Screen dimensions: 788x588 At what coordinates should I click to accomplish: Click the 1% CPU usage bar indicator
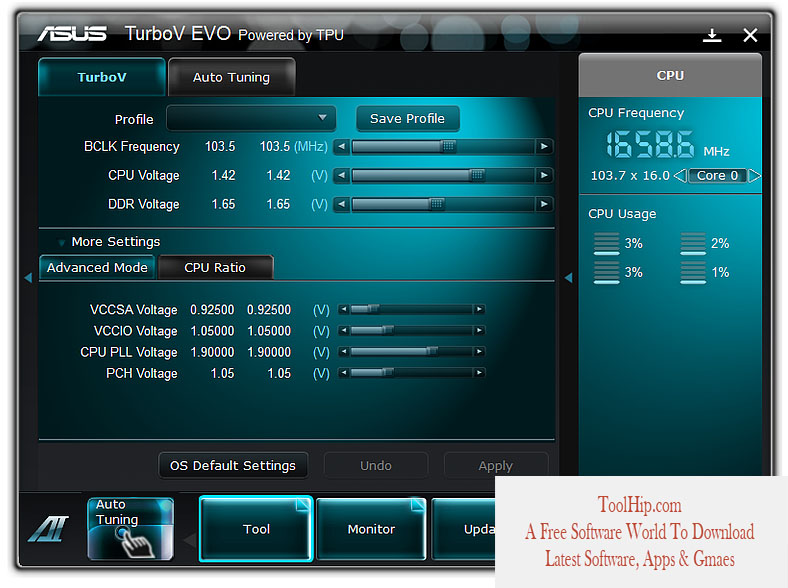click(x=693, y=272)
